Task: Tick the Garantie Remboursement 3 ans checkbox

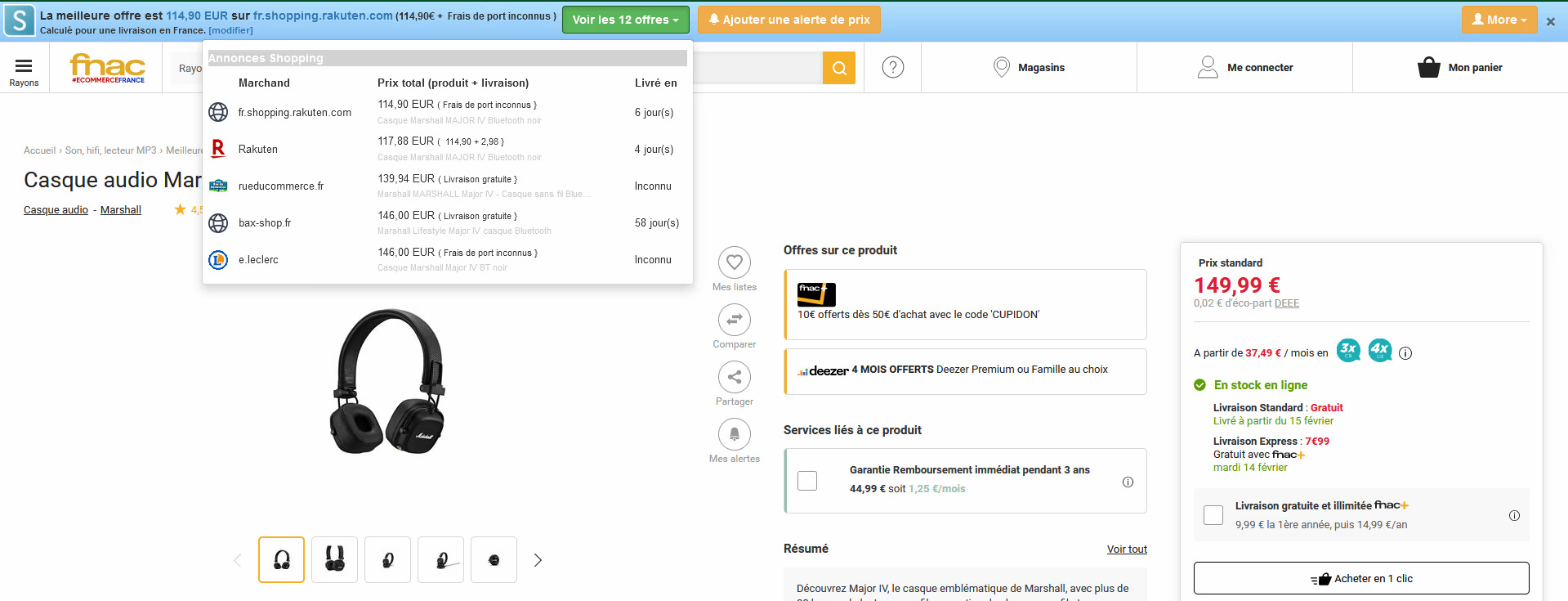Action: 807,481
